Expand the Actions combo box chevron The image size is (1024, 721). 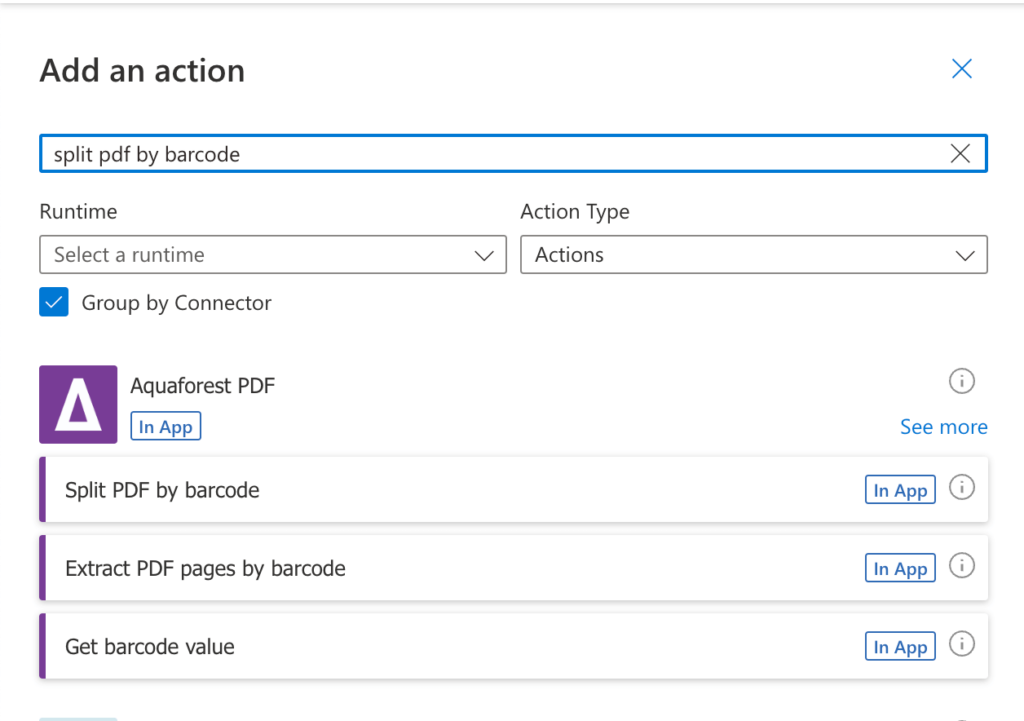(x=964, y=255)
